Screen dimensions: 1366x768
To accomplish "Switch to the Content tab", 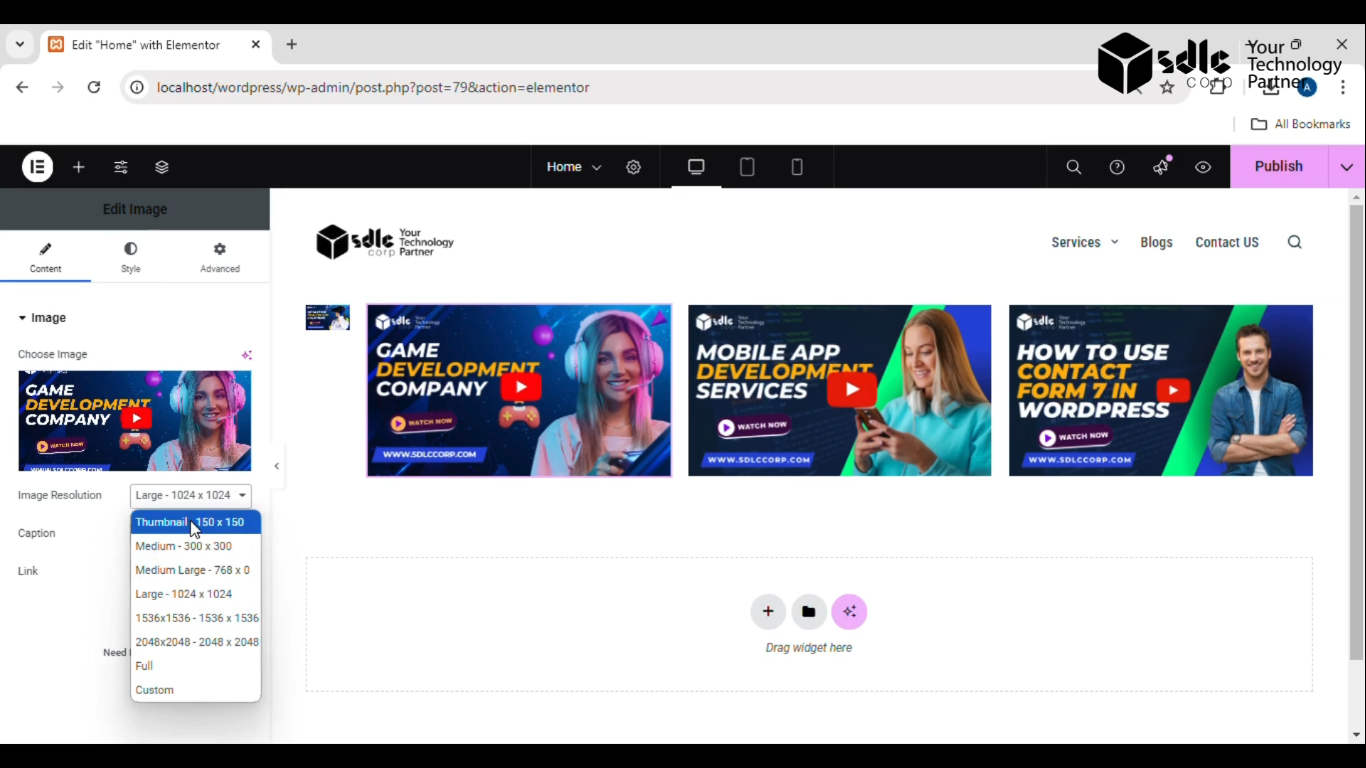I will click(x=45, y=257).
